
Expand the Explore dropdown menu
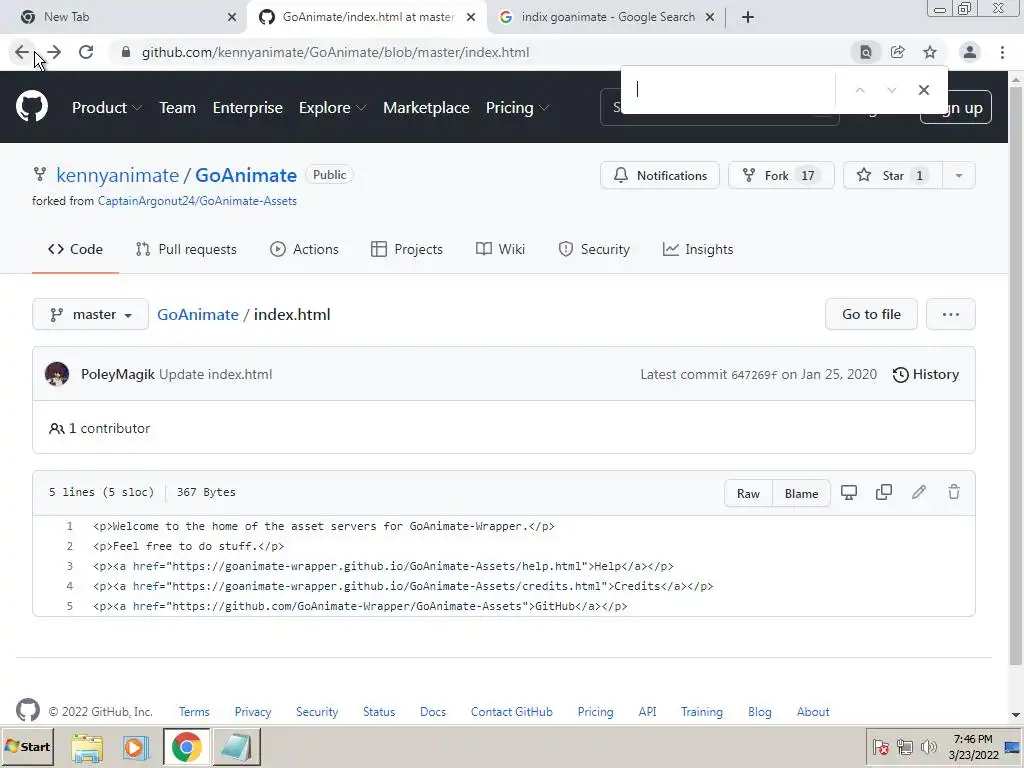[x=332, y=108]
